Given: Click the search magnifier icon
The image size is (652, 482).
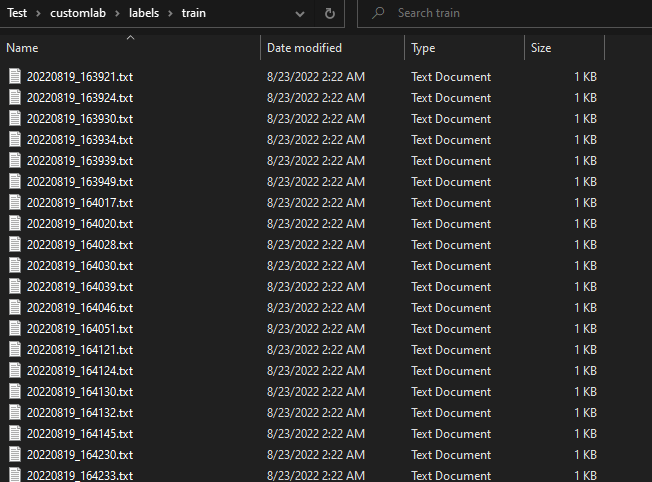Looking at the screenshot, I should point(378,13).
